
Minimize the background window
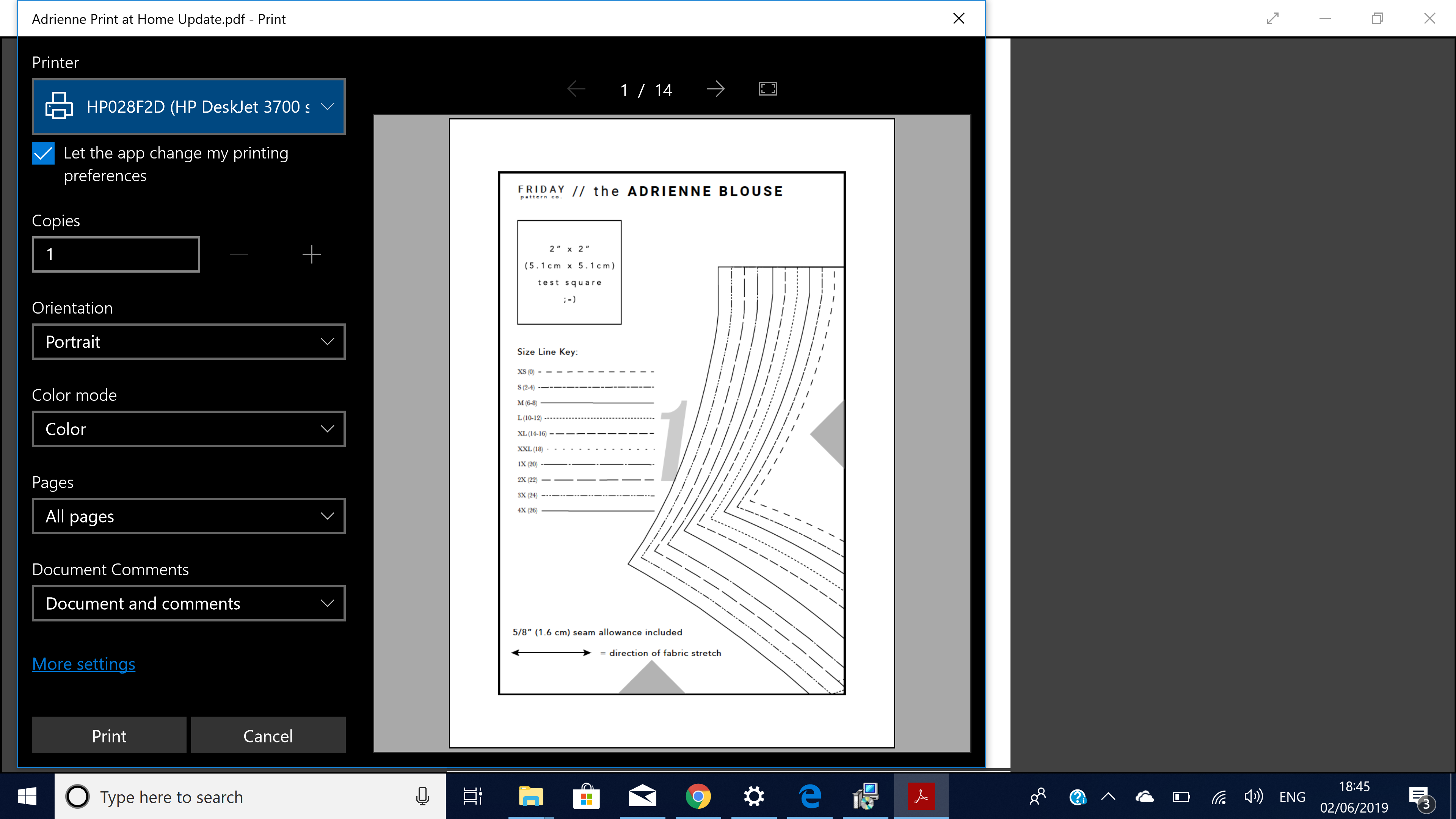pyautogui.click(x=1326, y=19)
